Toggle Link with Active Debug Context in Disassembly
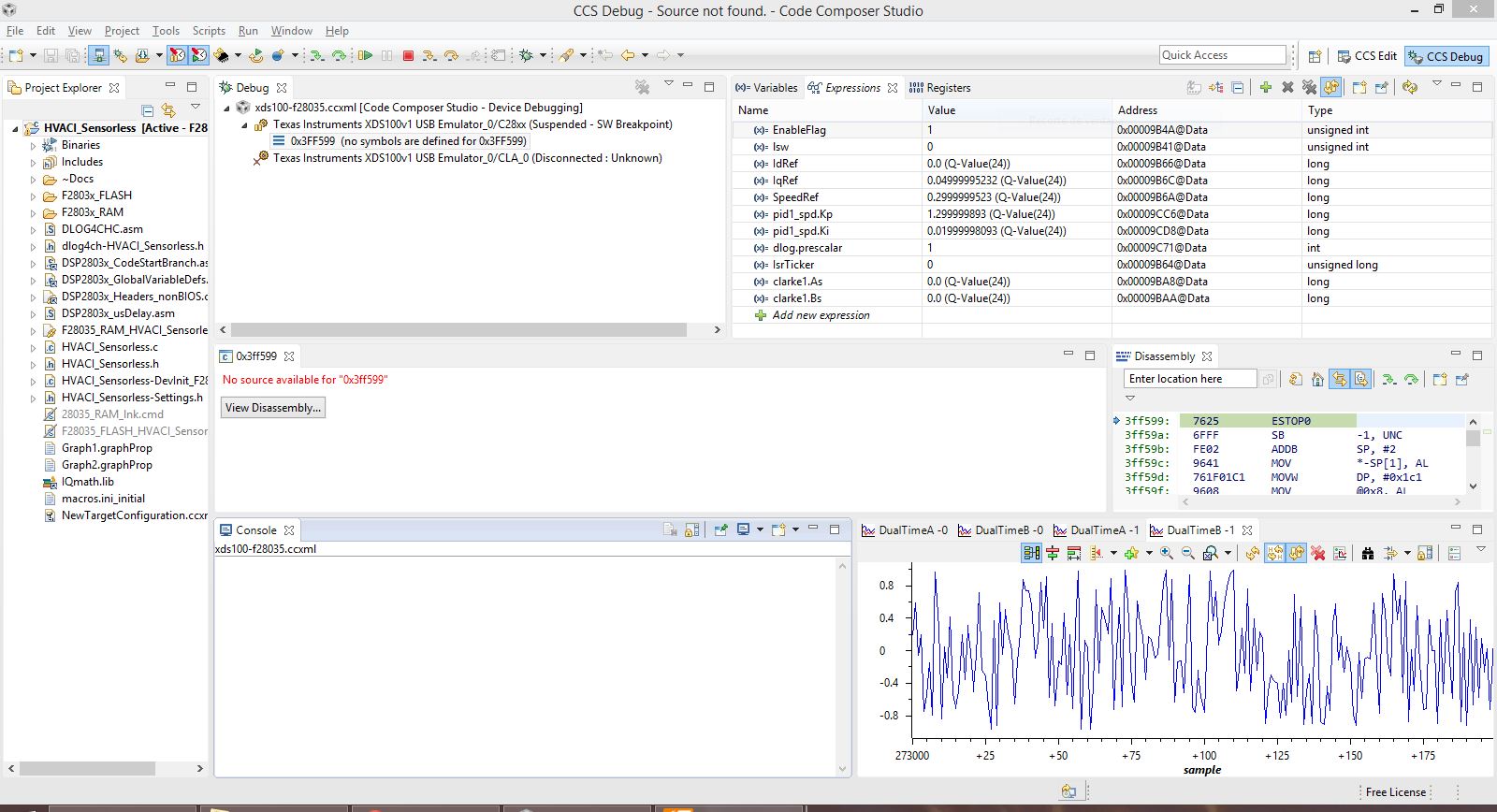Screen dimensions: 1497x812 (x=1340, y=379)
